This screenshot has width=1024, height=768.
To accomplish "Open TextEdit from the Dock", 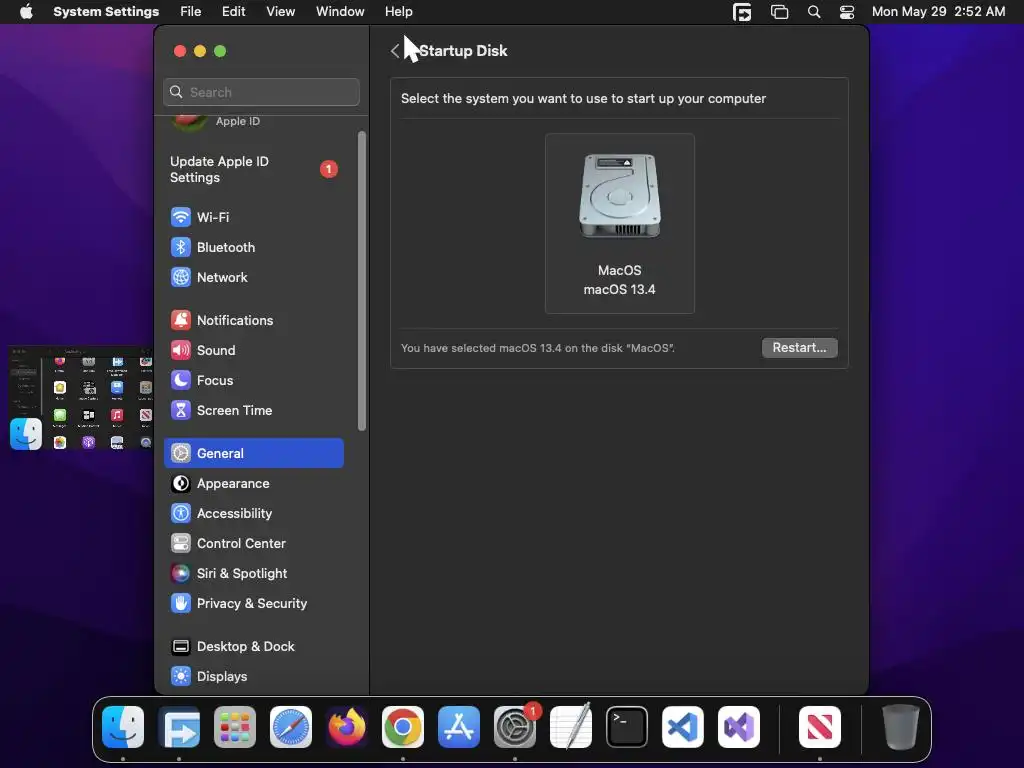I will (x=571, y=727).
